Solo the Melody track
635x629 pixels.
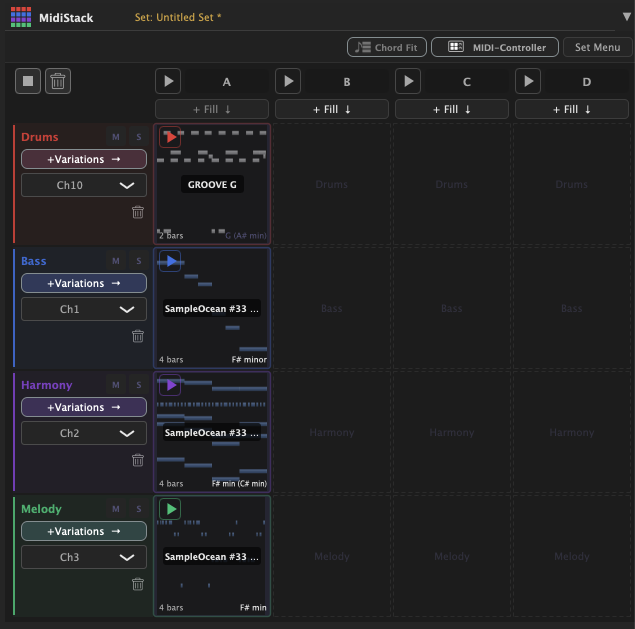coord(139,509)
